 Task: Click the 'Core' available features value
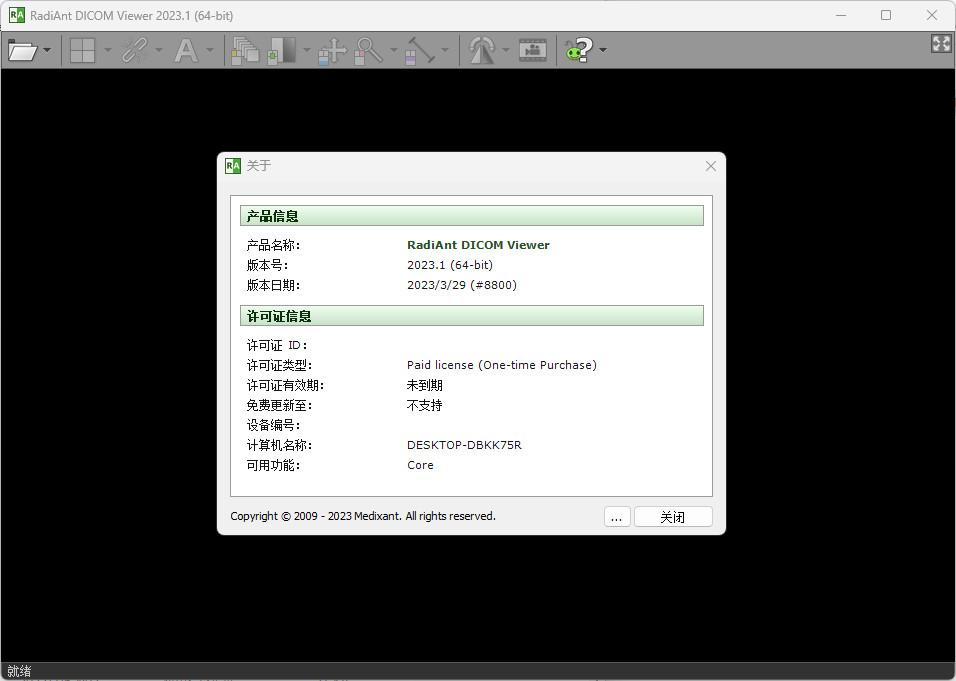tap(420, 465)
